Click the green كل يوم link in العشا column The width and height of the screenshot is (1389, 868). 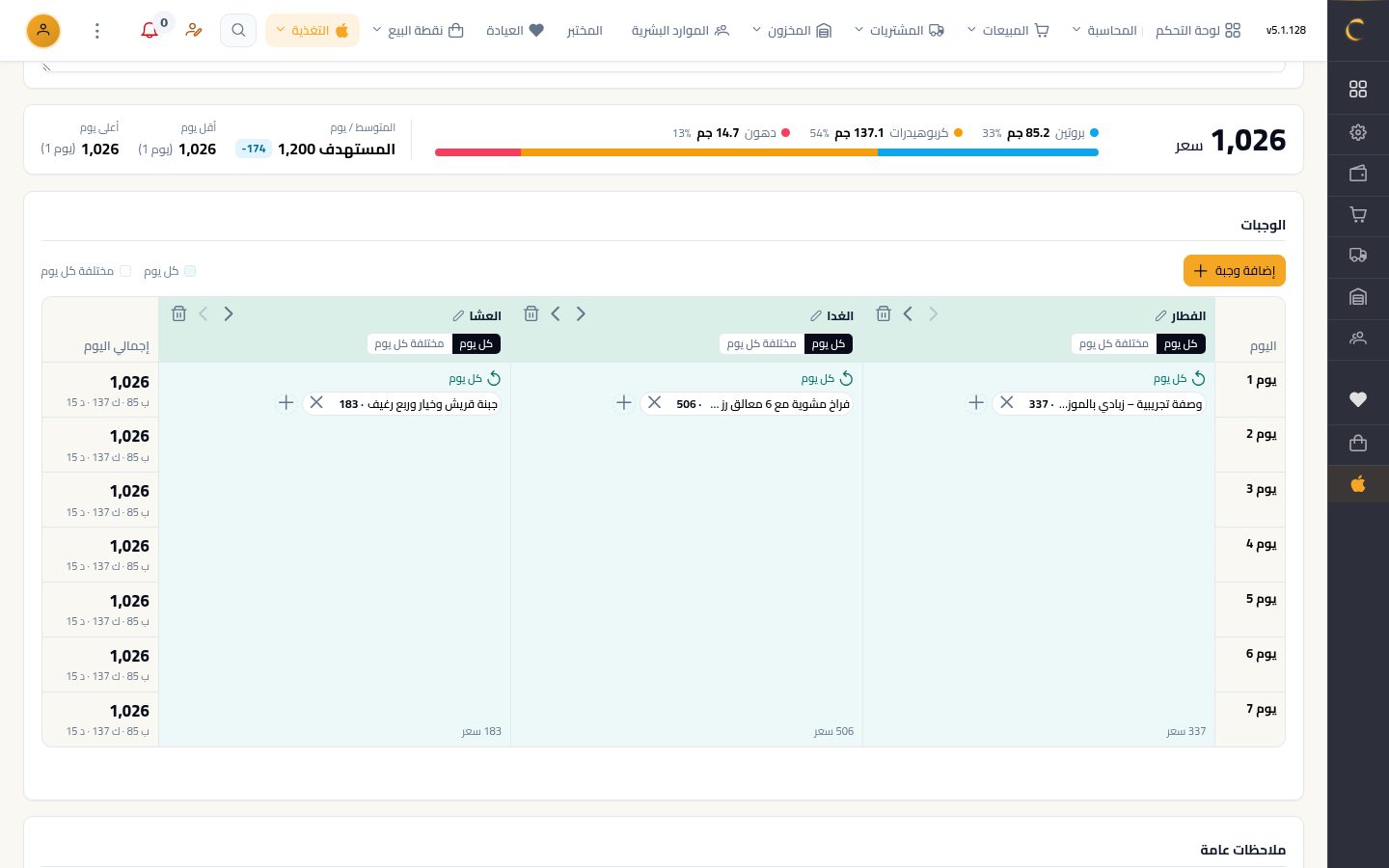(x=475, y=378)
